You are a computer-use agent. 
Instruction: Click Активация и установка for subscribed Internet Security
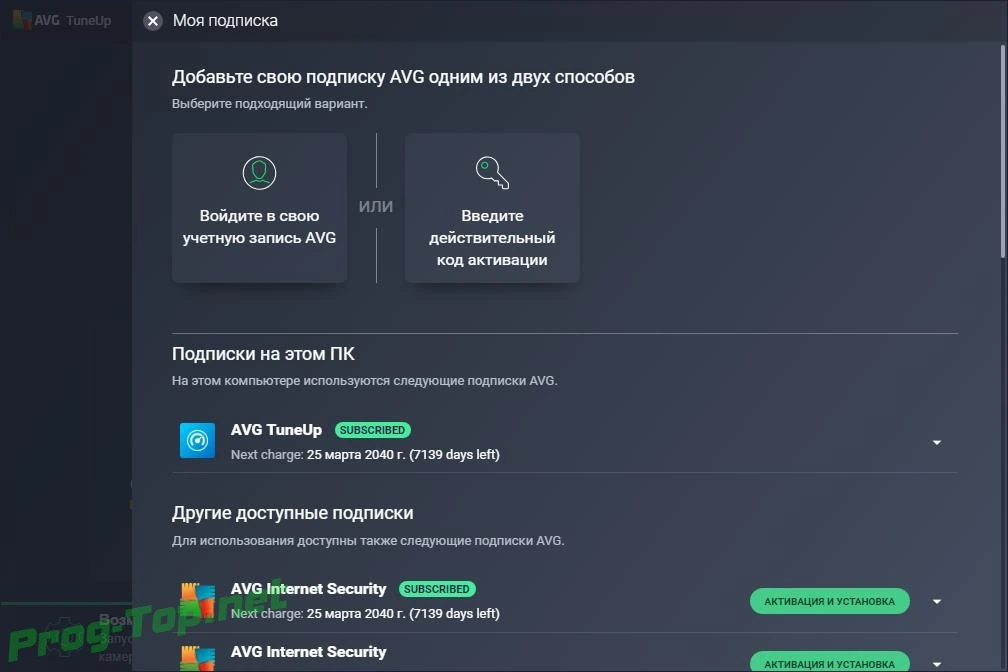tap(829, 601)
